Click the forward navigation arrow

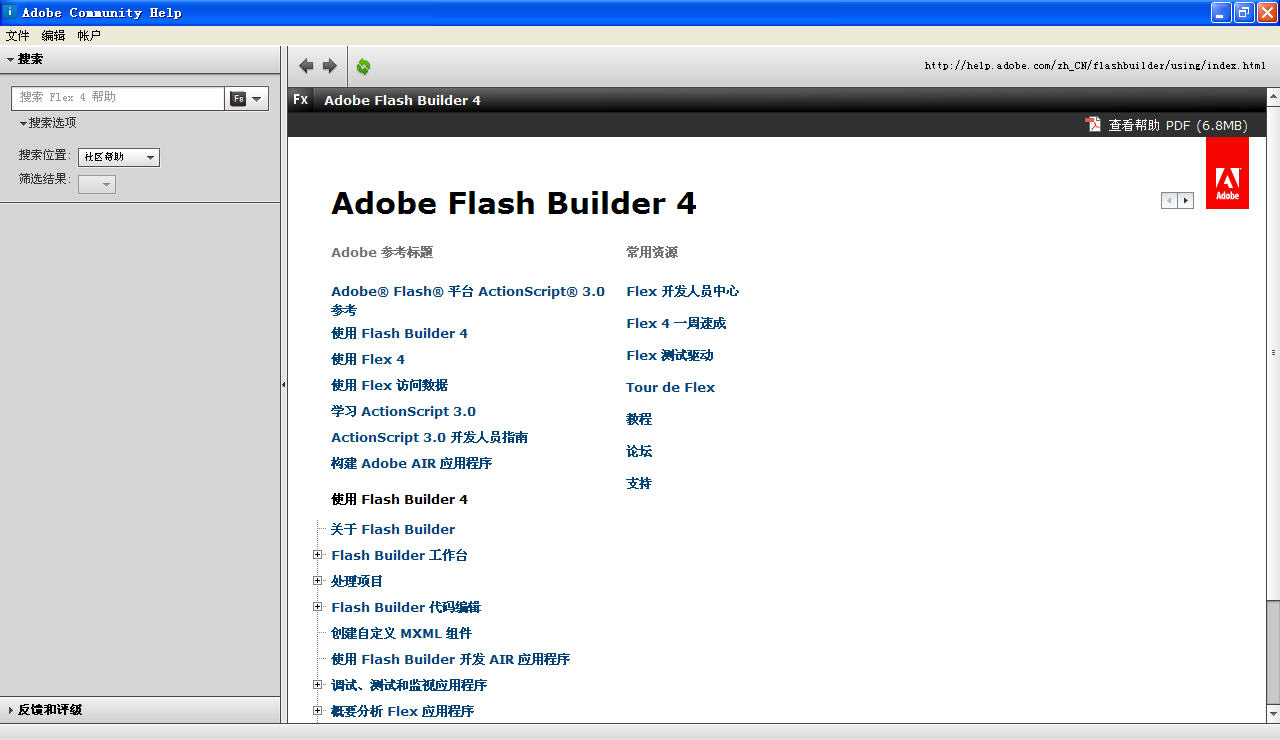328,65
